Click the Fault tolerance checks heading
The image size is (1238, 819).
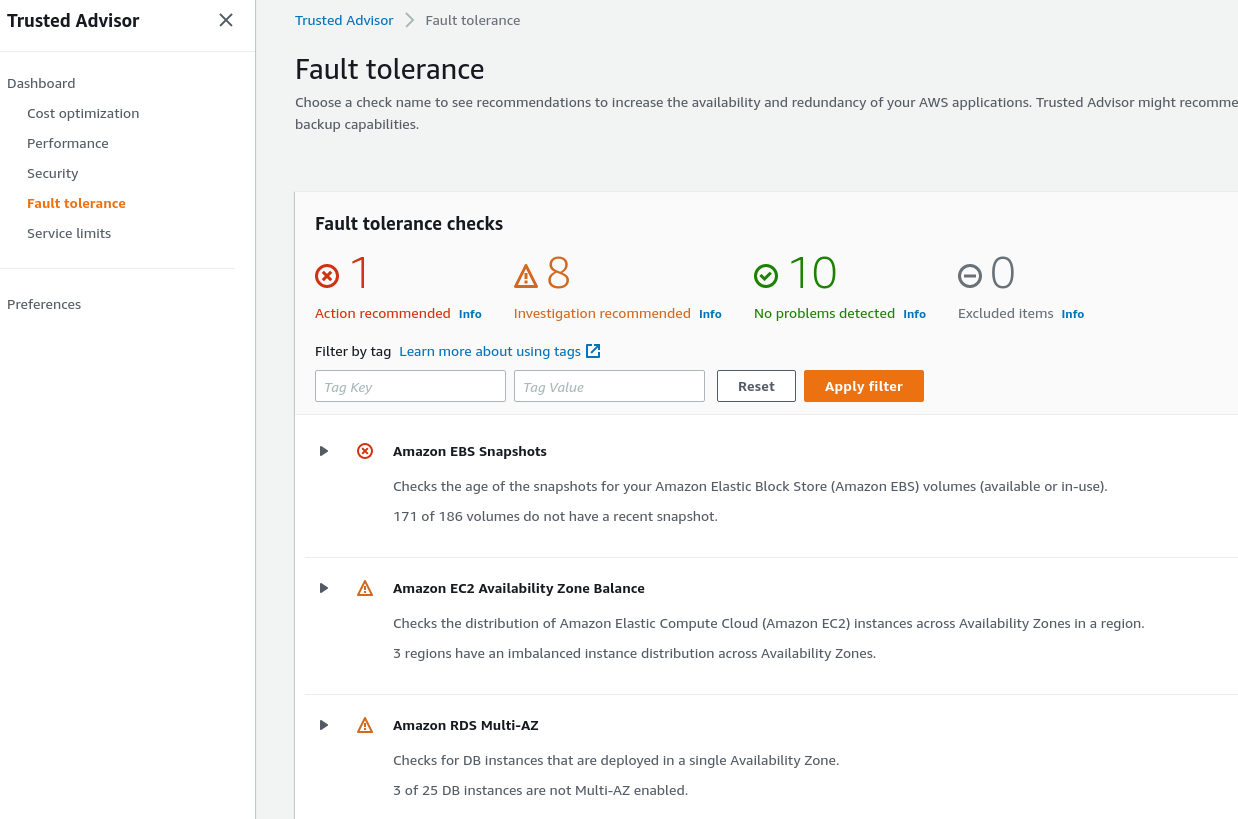click(x=409, y=224)
